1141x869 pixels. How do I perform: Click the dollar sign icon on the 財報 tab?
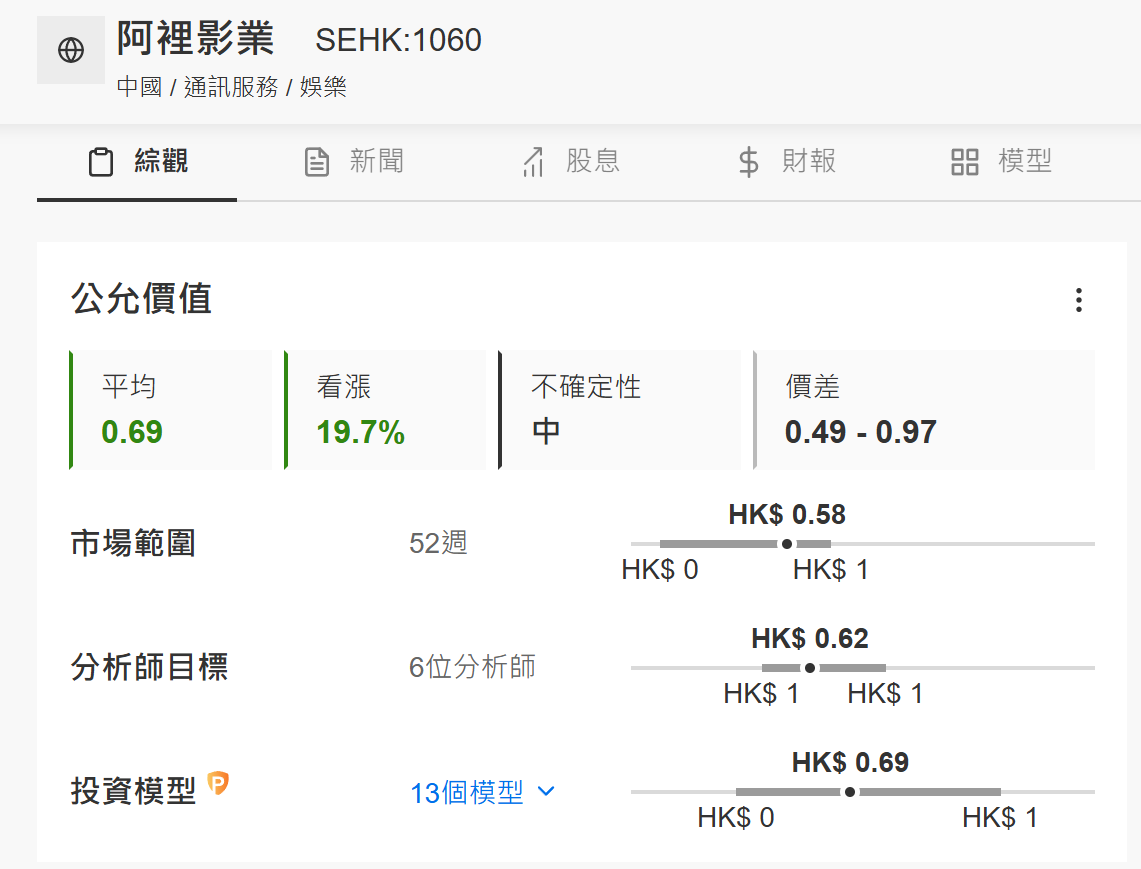coord(748,162)
